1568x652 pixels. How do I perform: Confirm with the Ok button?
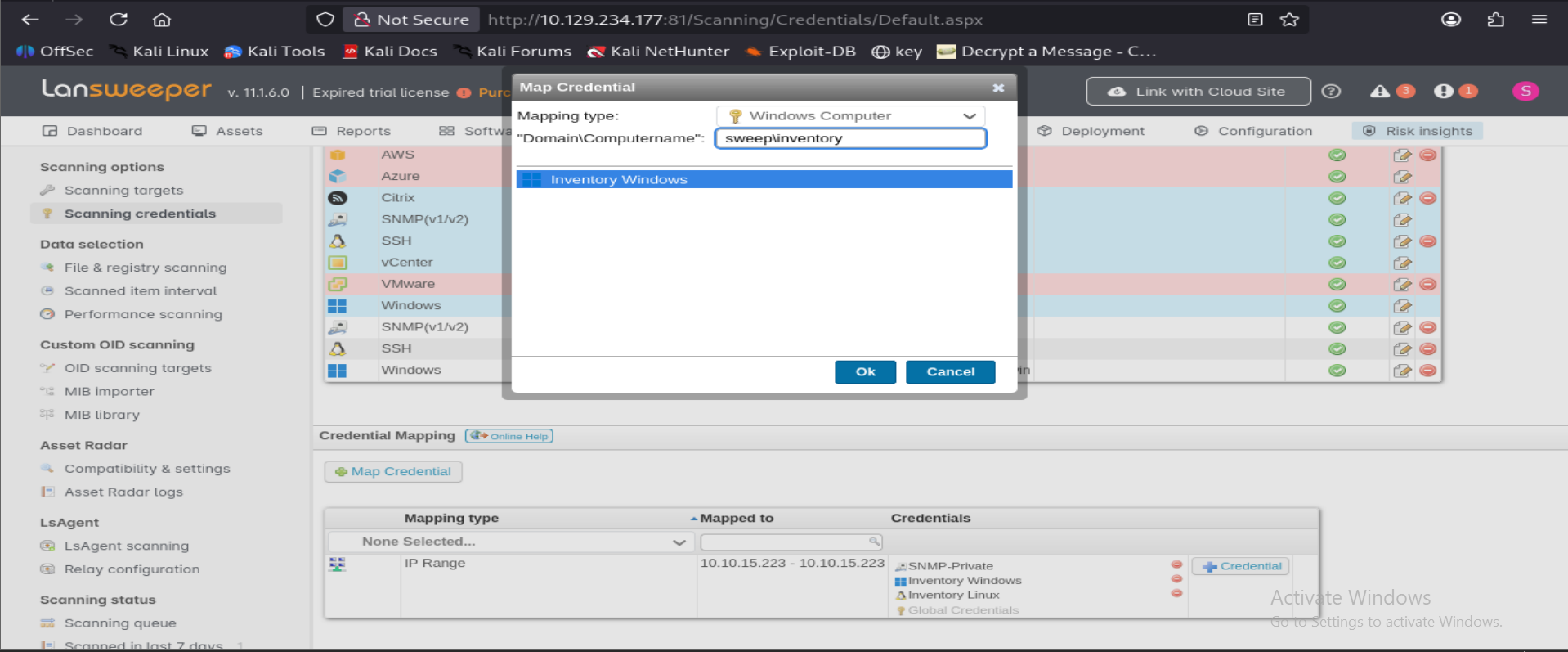point(865,372)
